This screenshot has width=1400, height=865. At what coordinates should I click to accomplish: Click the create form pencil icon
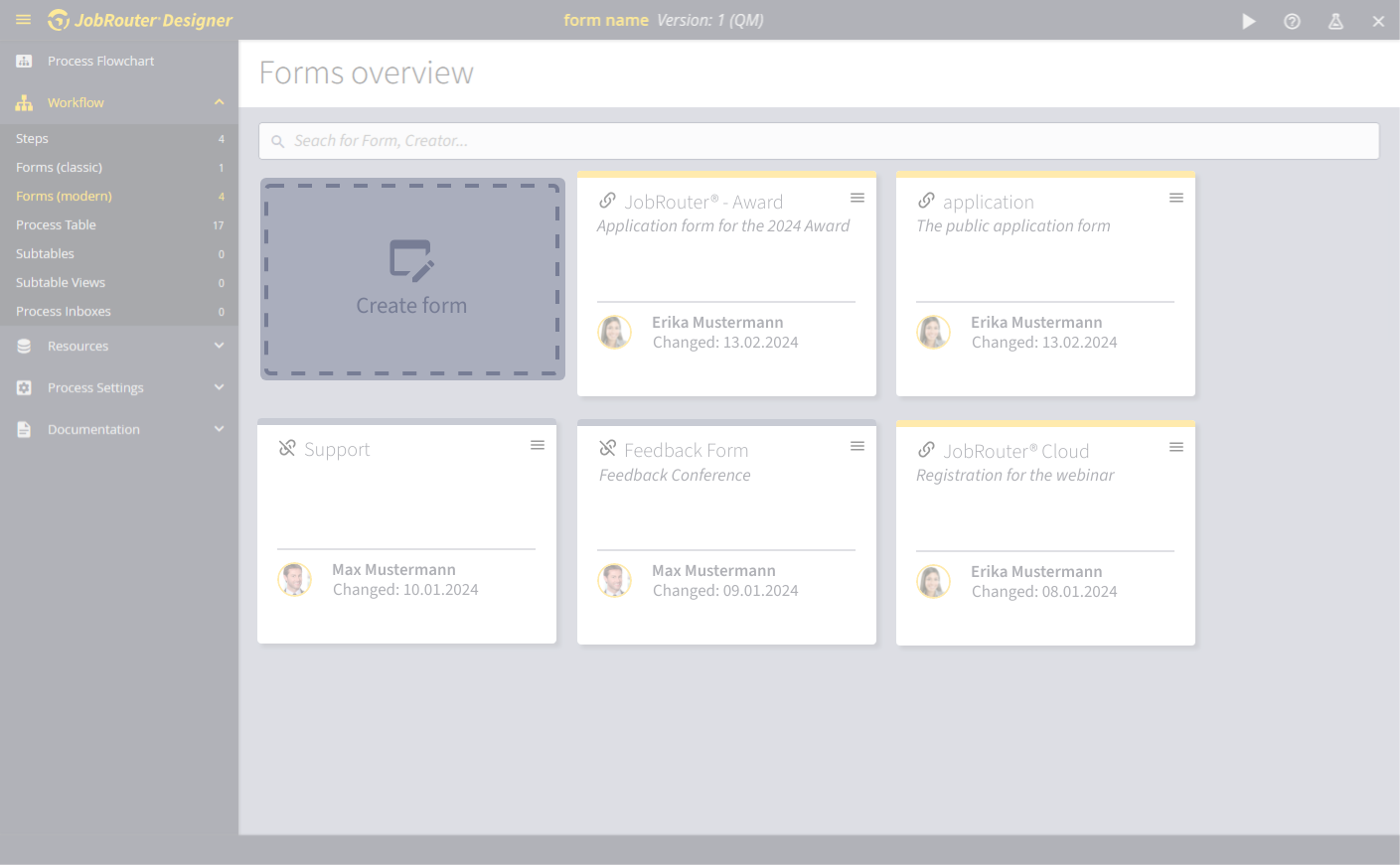[x=411, y=261]
